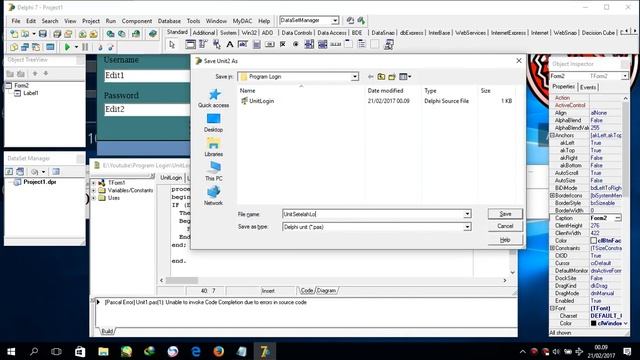Select the Memo component in palette
Screen dimensions: 640x360
[x=256, y=44]
